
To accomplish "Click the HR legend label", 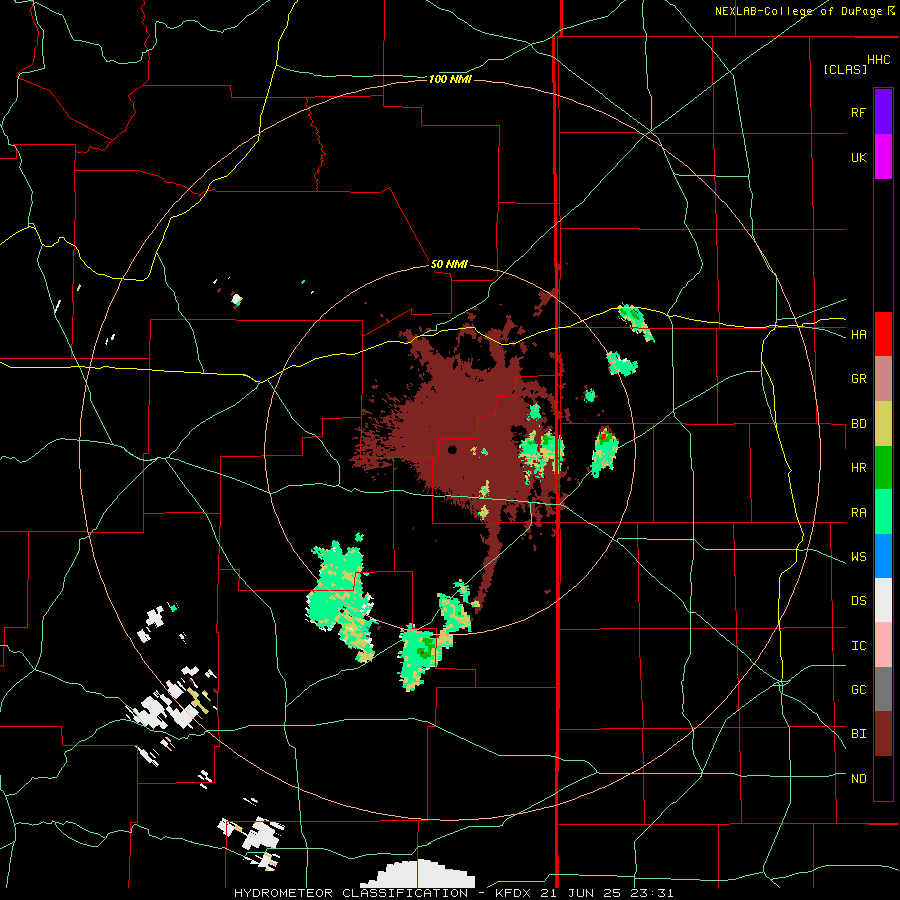I will coord(858,468).
